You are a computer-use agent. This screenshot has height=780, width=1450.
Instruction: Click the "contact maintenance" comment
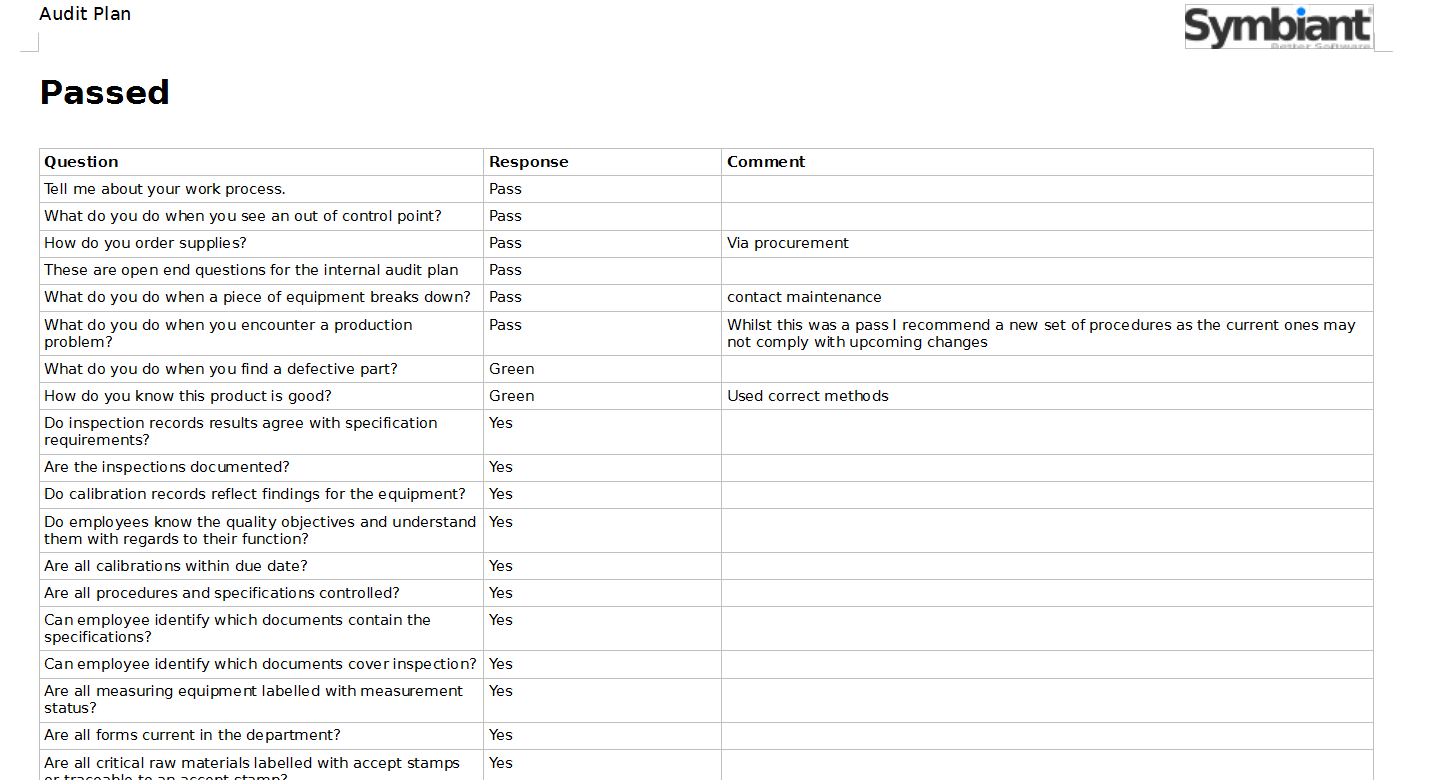(x=804, y=297)
